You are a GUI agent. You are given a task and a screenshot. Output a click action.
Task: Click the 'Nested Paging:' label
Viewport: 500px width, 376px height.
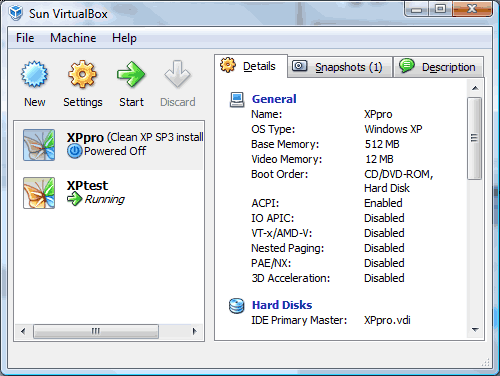click(288, 248)
